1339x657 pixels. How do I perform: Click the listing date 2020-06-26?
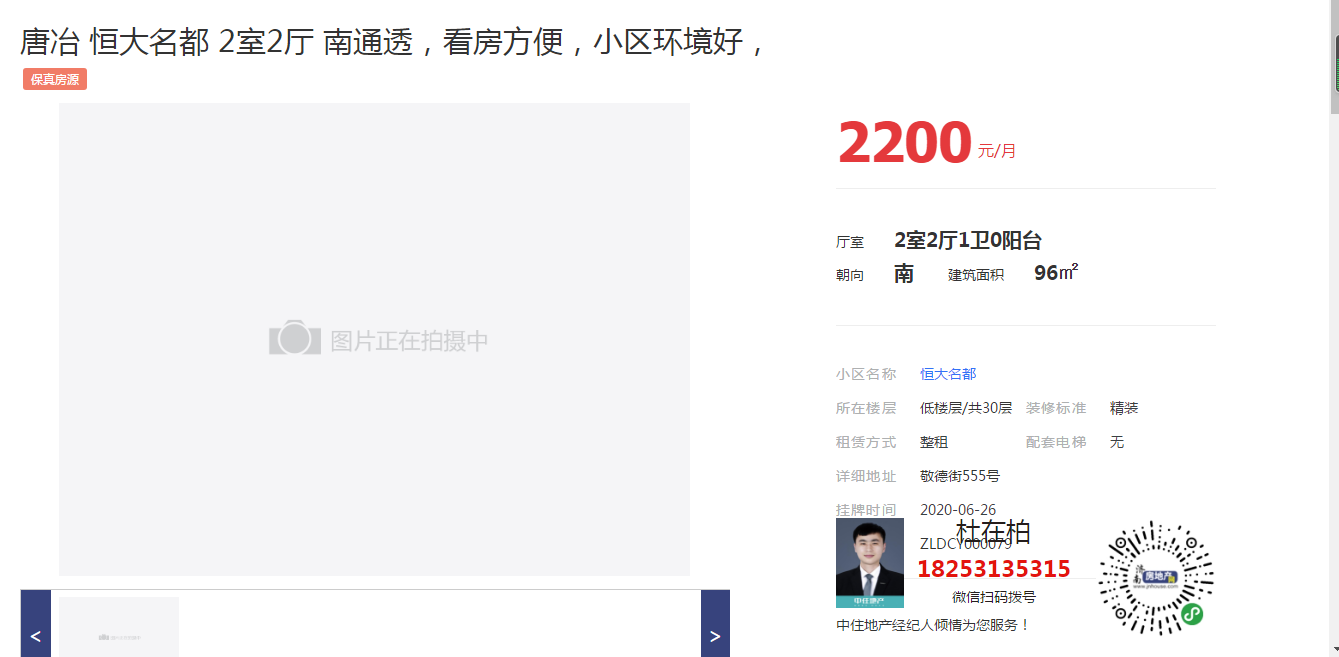pyautogui.click(x=957, y=510)
